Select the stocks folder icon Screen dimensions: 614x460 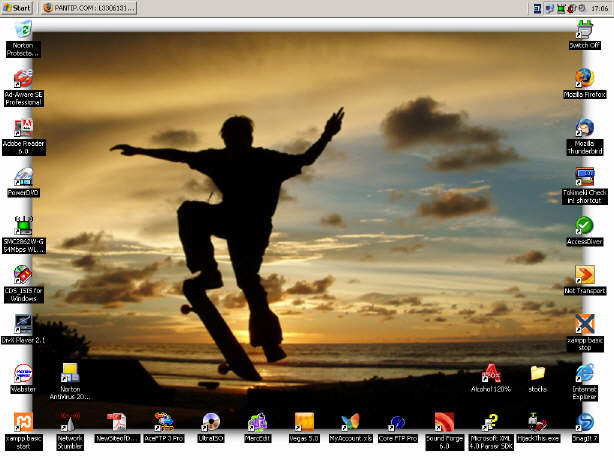click(538, 379)
